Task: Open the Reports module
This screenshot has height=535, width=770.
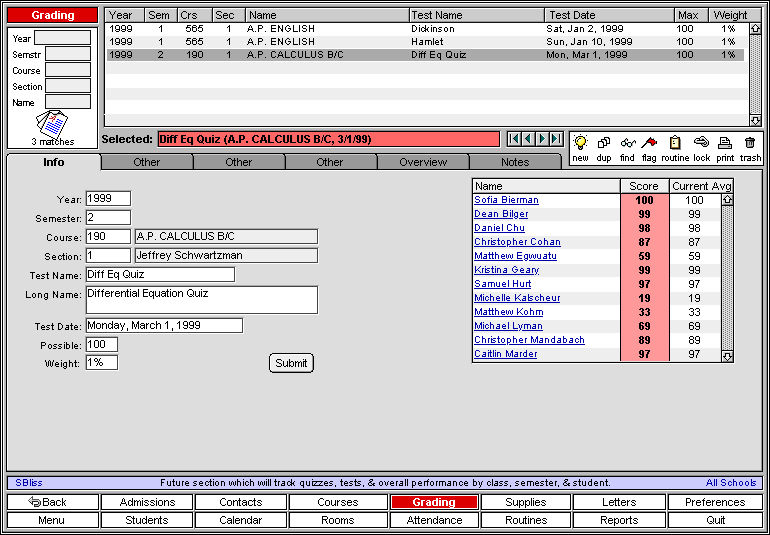Action: 619,520
